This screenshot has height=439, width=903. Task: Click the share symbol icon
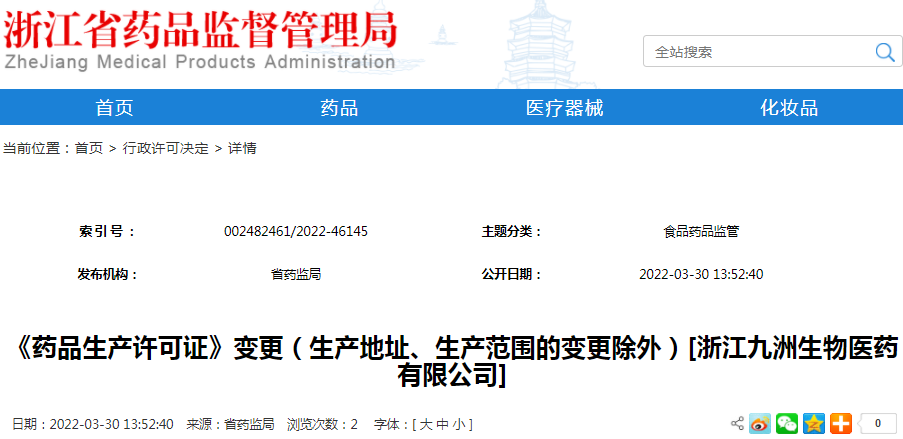click(x=737, y=423)
